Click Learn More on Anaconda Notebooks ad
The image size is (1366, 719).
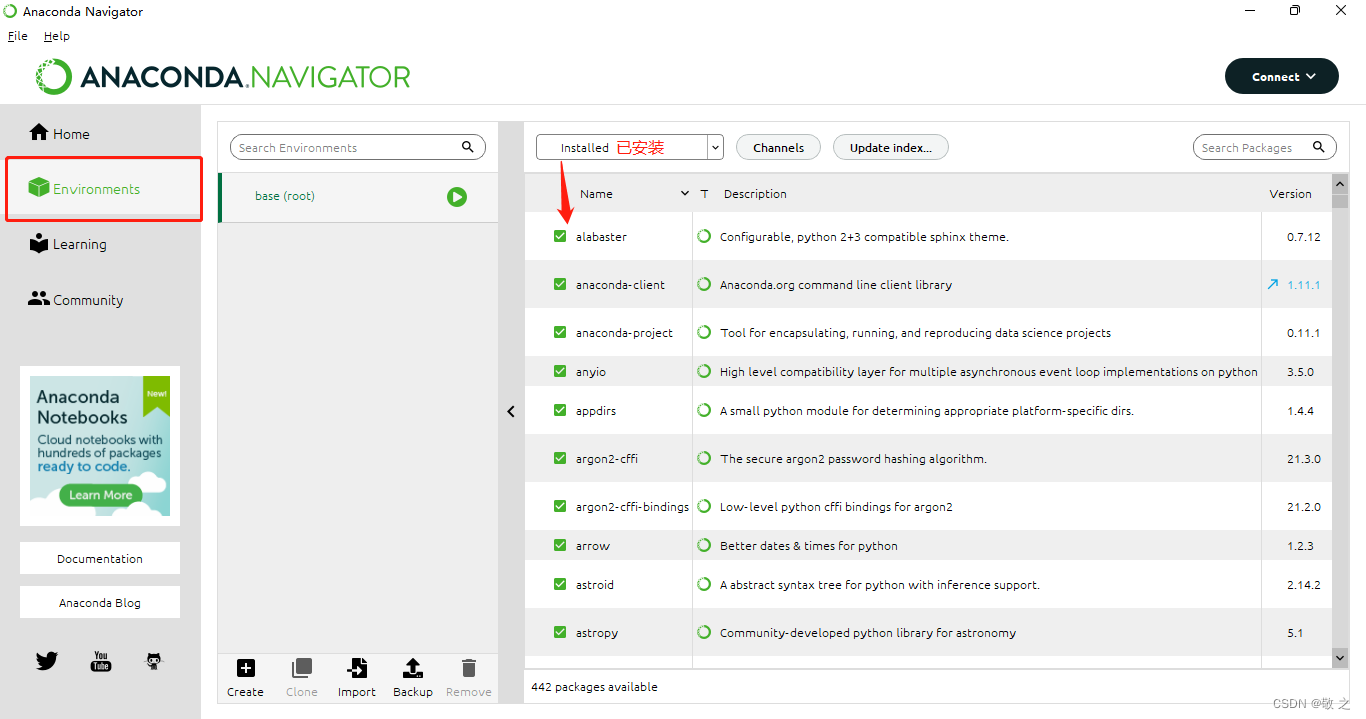coord(100,494)
